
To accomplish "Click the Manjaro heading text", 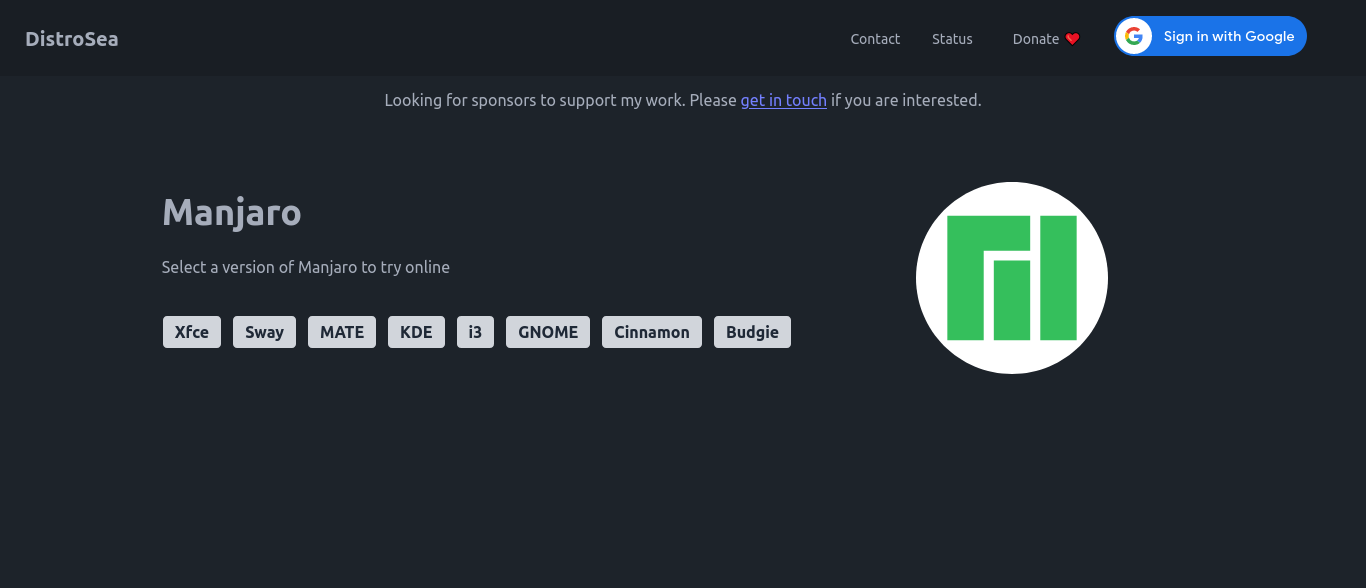I will coord(231,212).
